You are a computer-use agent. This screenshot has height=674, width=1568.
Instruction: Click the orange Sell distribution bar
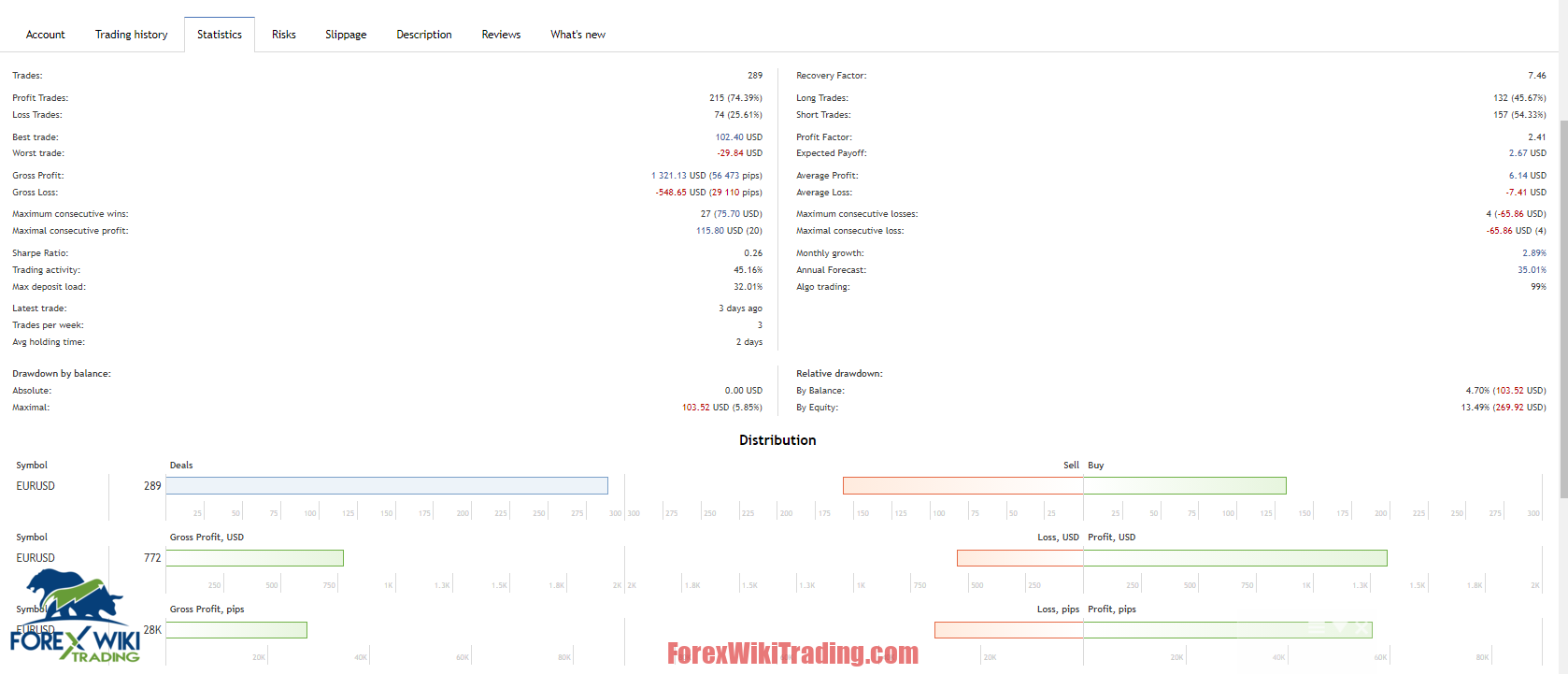963,486
